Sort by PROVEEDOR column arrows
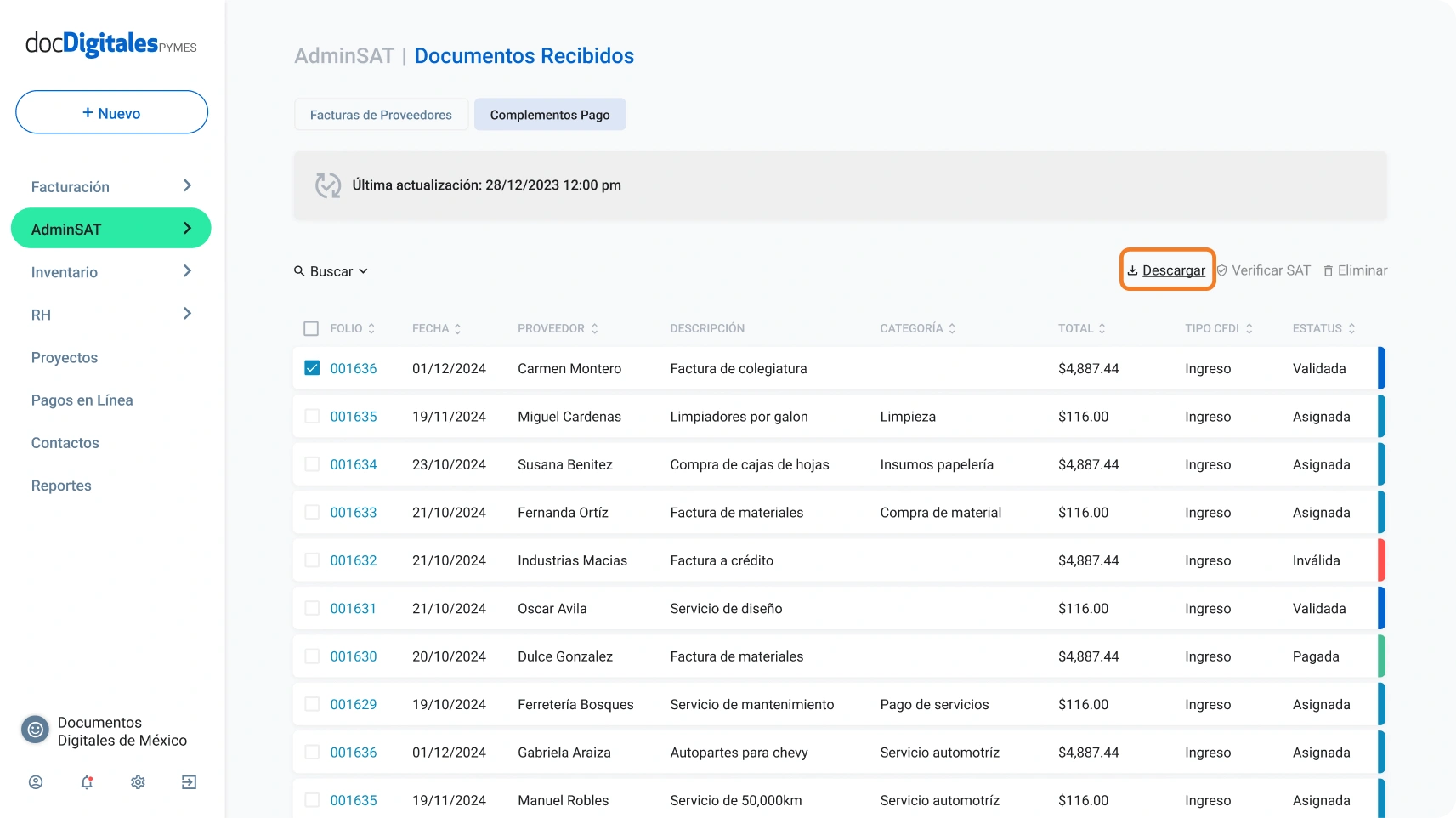The width and height of the screenshot is (1456, 818). (594, 329)
